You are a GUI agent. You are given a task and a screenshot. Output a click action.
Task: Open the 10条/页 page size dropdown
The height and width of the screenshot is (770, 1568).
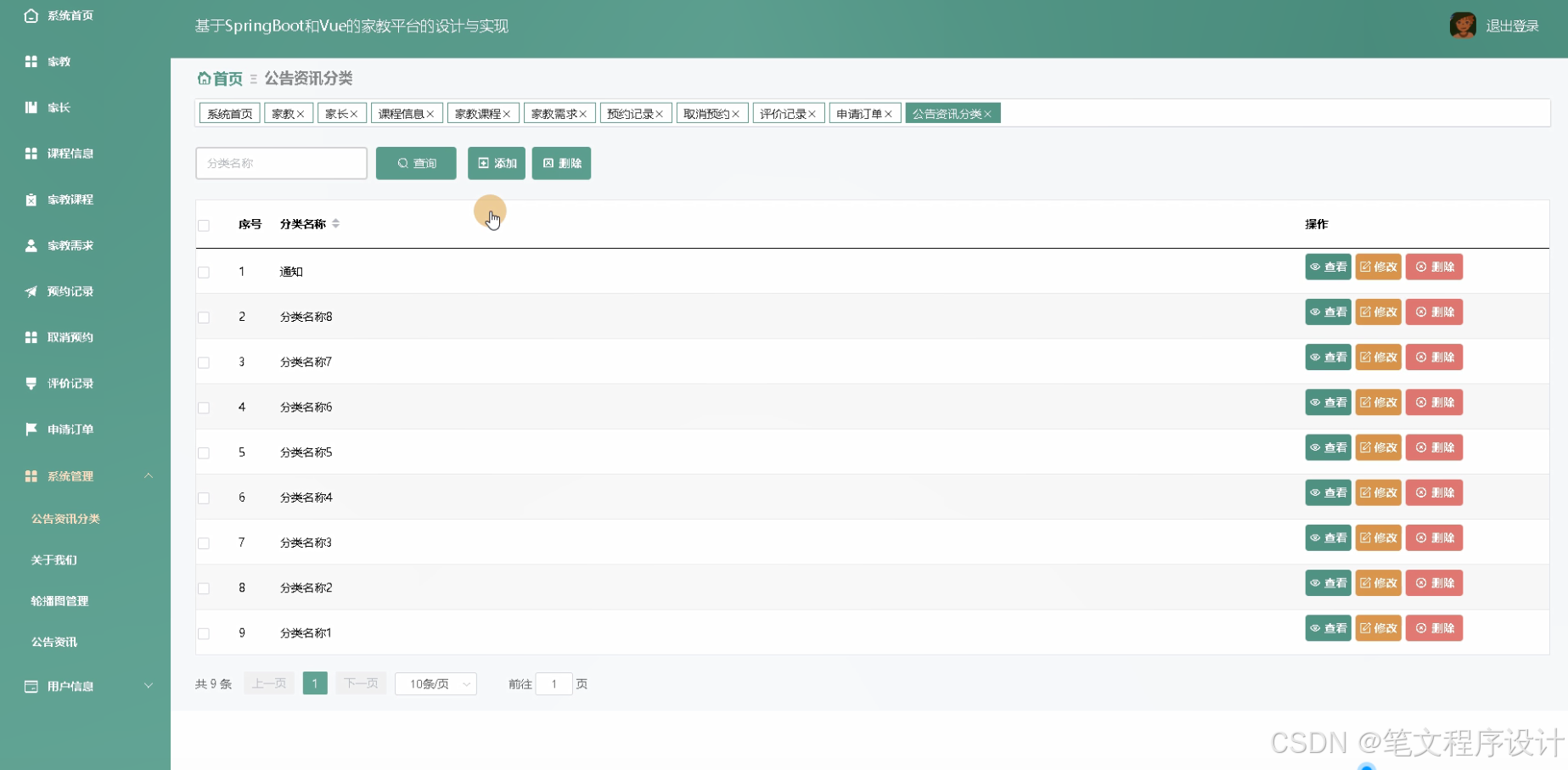[x=436, y=683]
